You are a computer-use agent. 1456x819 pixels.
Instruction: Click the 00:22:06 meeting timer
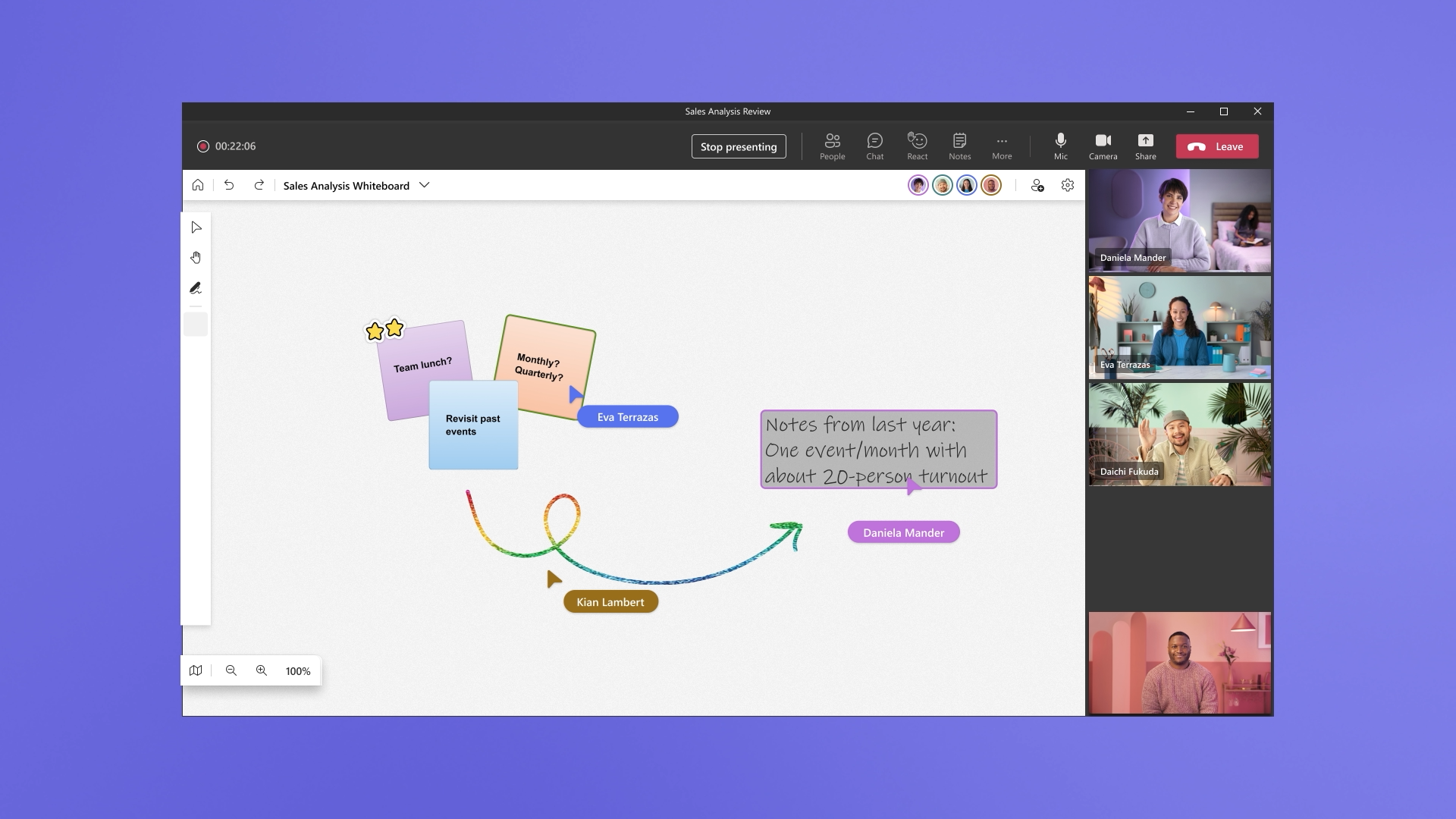[x=235, y=146]
